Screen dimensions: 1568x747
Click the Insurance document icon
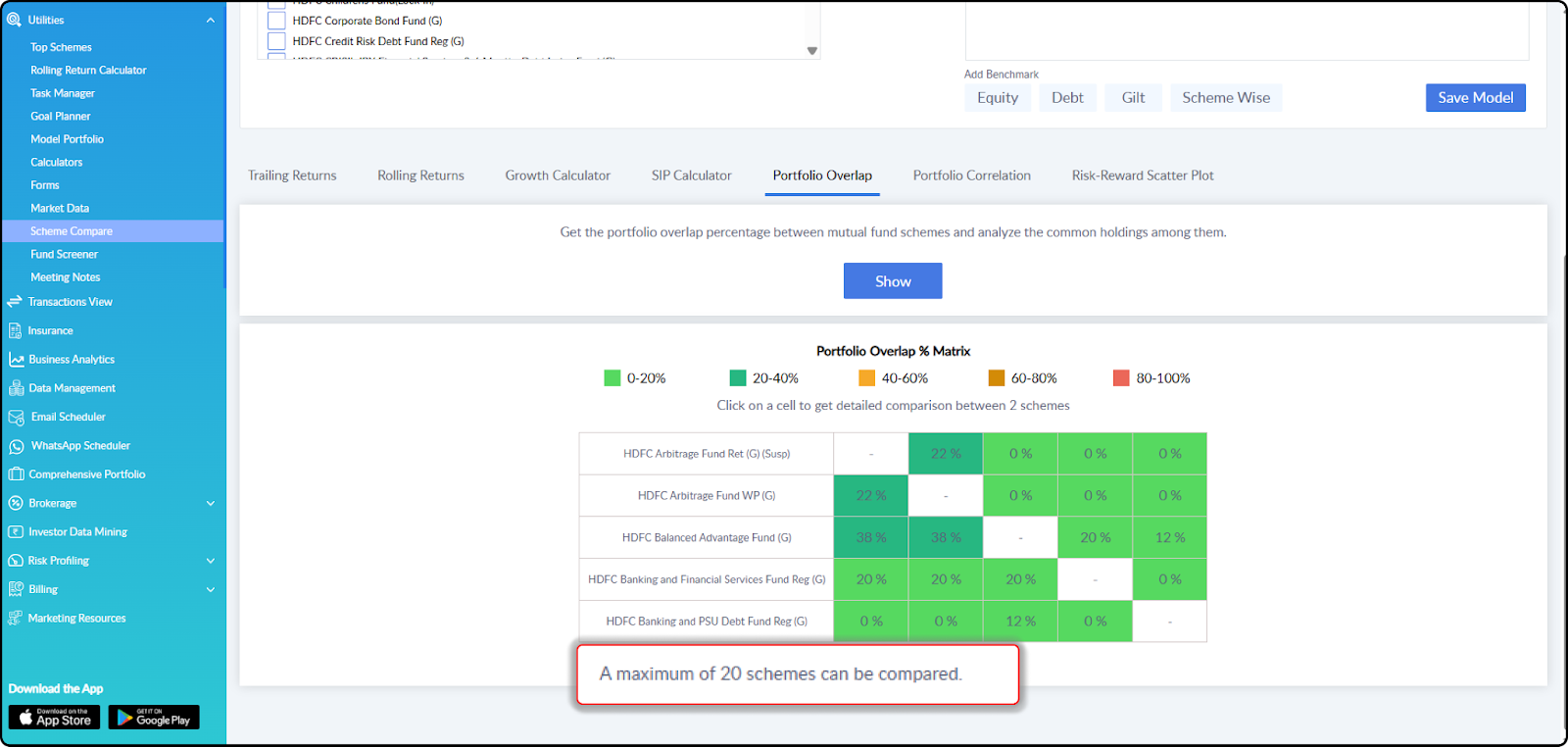pyautogui.click(x=16, y=331)
